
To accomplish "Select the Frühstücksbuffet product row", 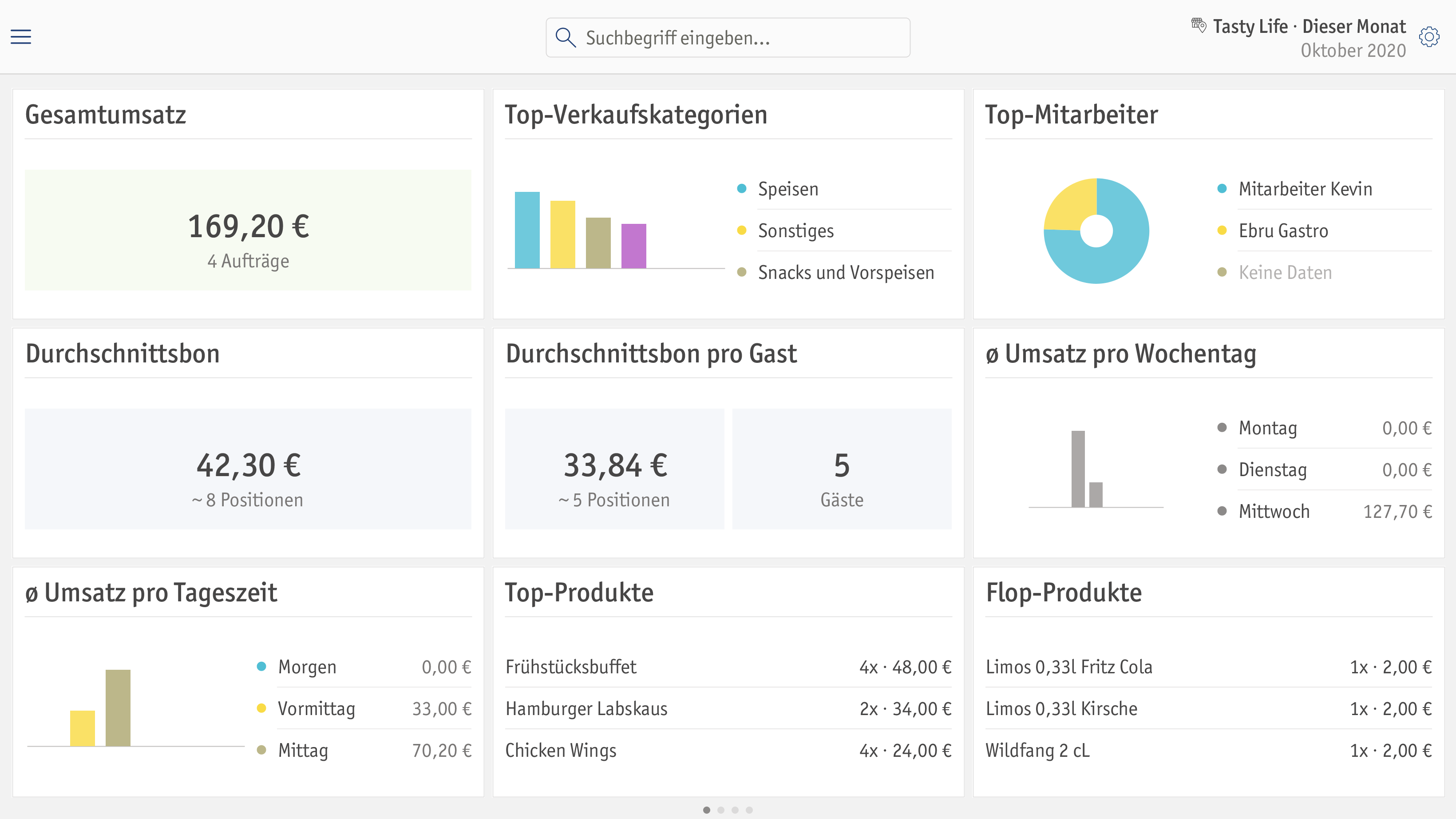I will tap(728, 668).
